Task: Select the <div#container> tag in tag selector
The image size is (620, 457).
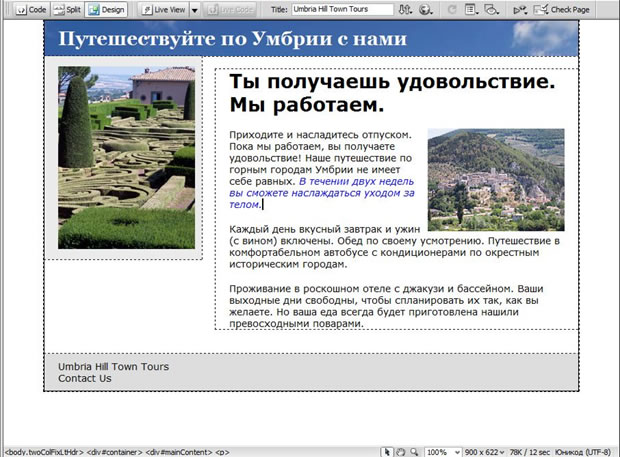Action: click(x=114, y=452)
